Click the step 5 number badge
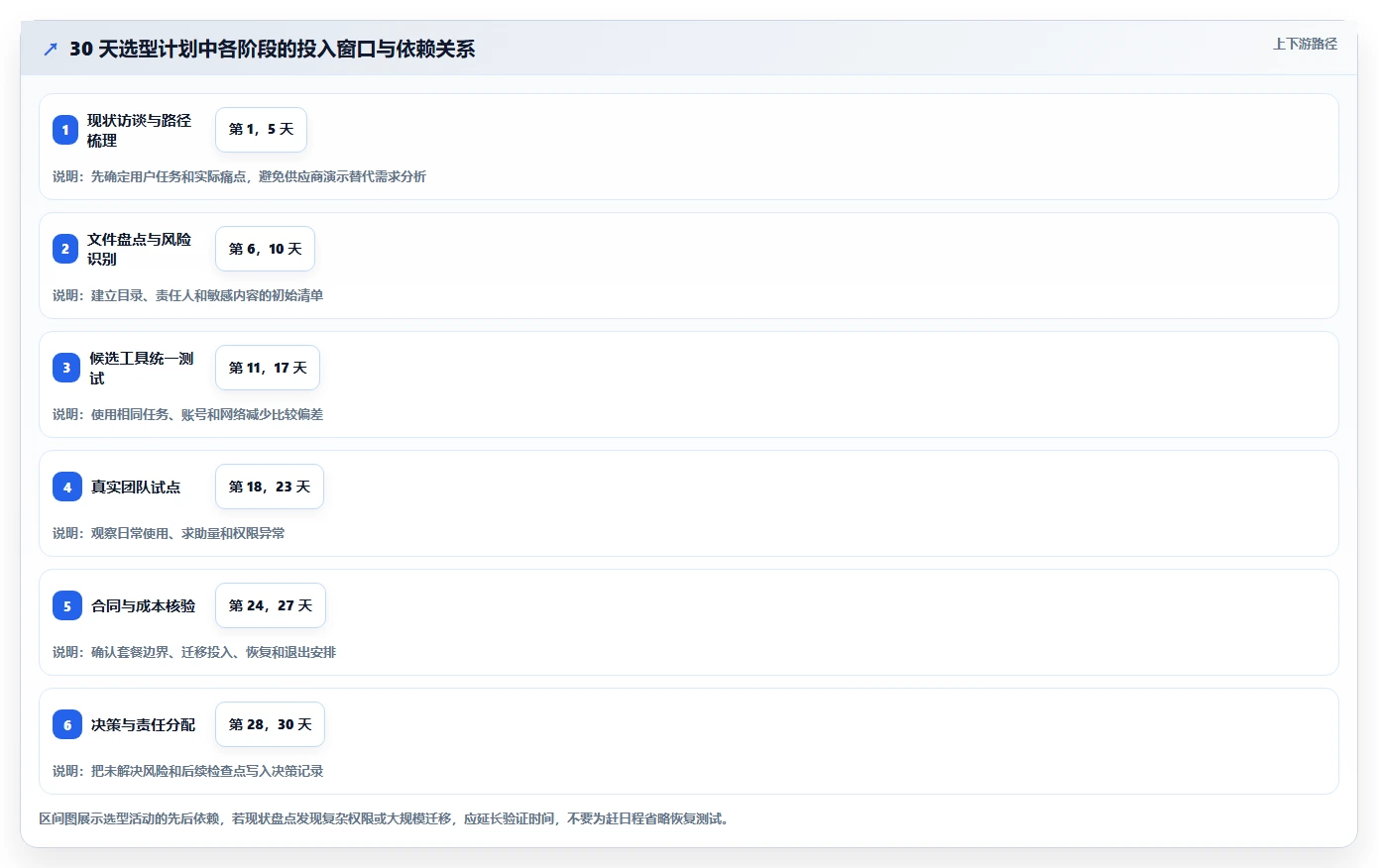 67,605
